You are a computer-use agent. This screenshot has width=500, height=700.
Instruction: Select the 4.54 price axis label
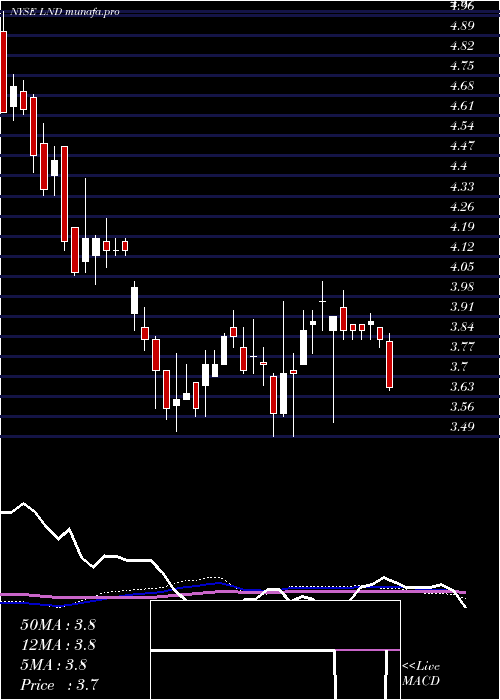(462, 126)
